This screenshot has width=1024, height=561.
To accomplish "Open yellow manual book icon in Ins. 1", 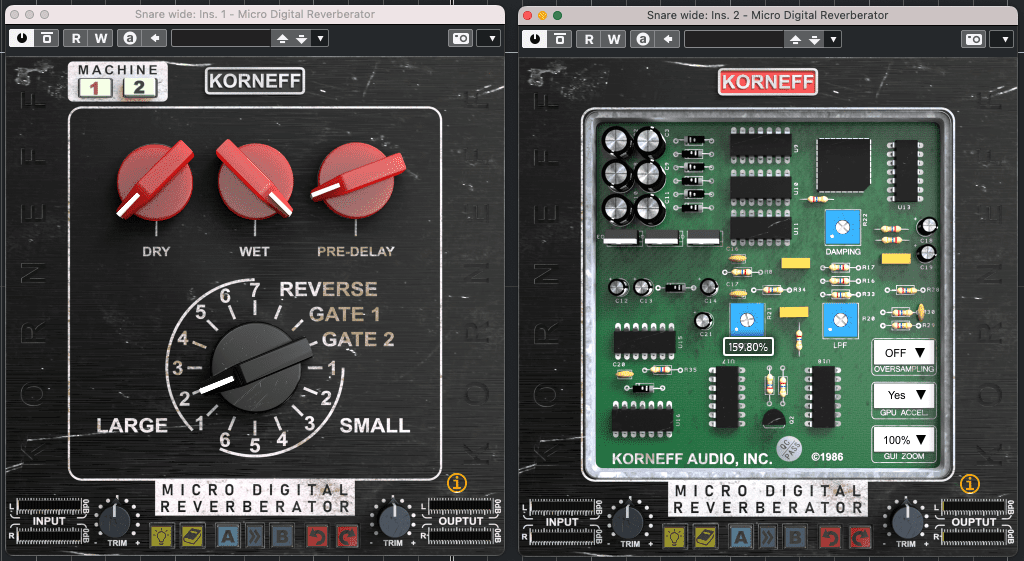I will tap(192, 536).
